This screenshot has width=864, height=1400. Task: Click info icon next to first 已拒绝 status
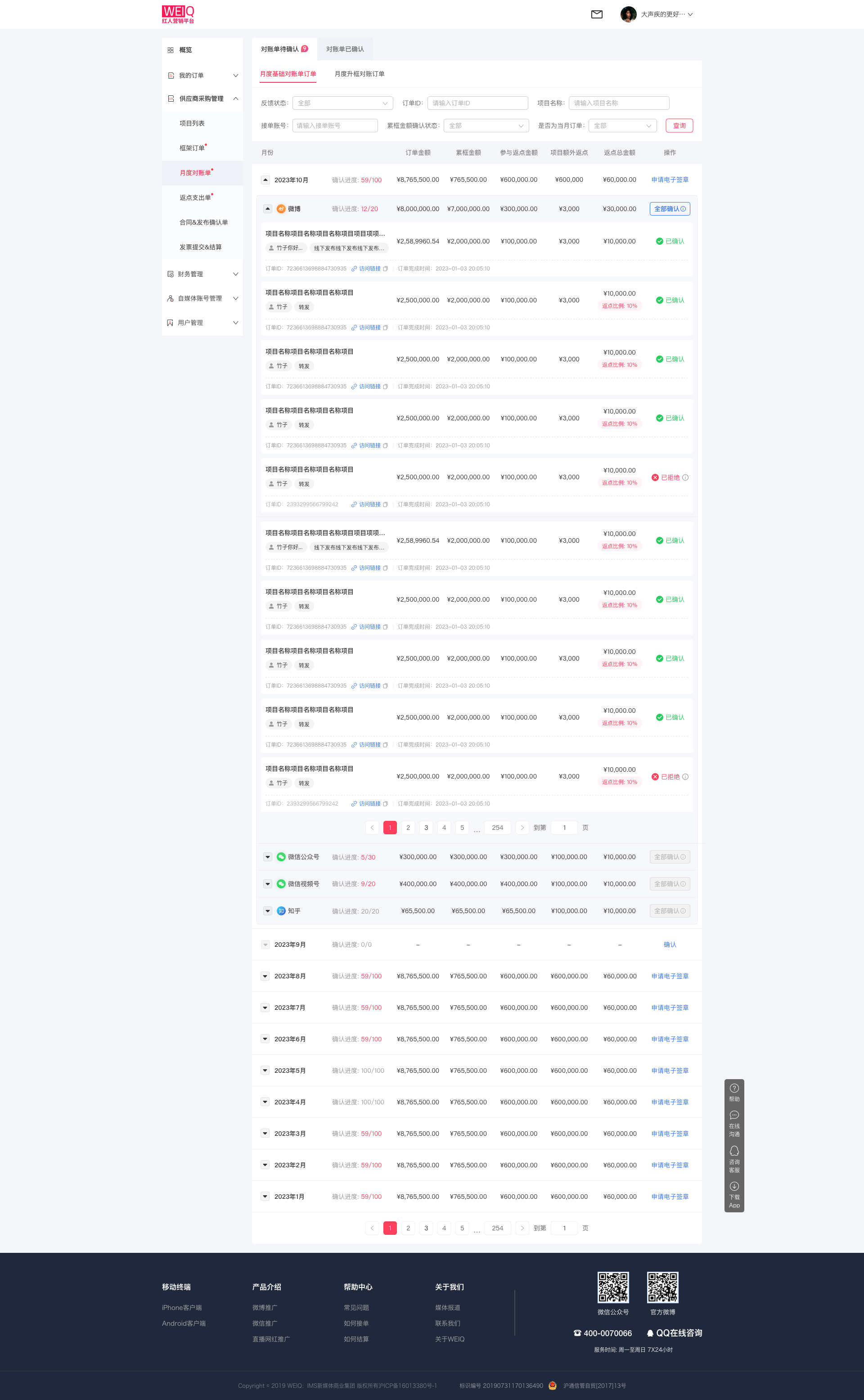pyautogui.click(x=685, y=478)
